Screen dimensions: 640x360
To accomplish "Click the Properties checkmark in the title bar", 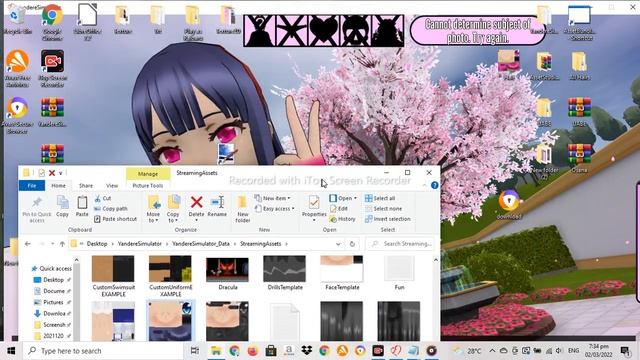I will (x=41, y=173).
